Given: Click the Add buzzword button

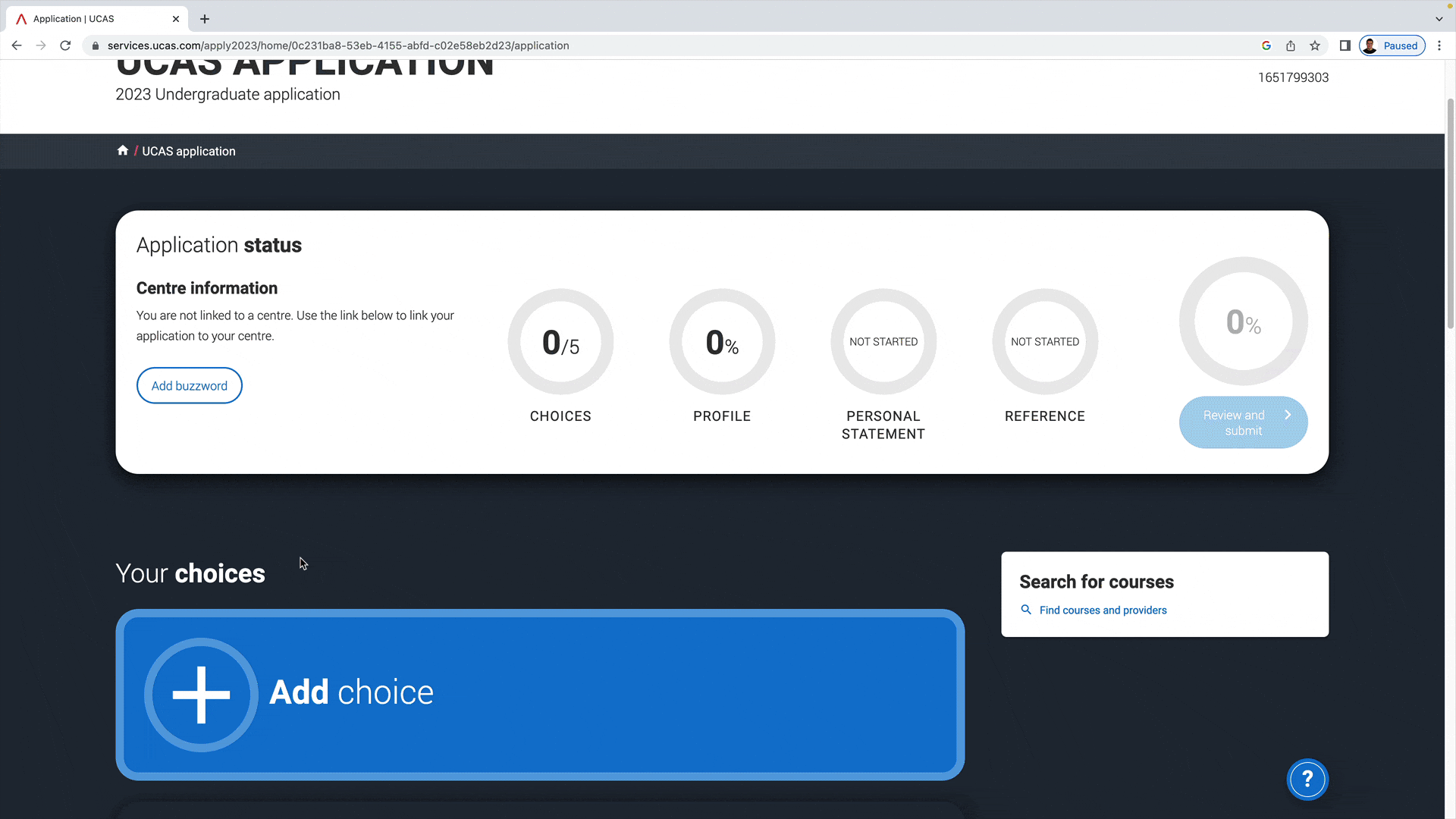Looking at the screenshot, I should 190,386.
